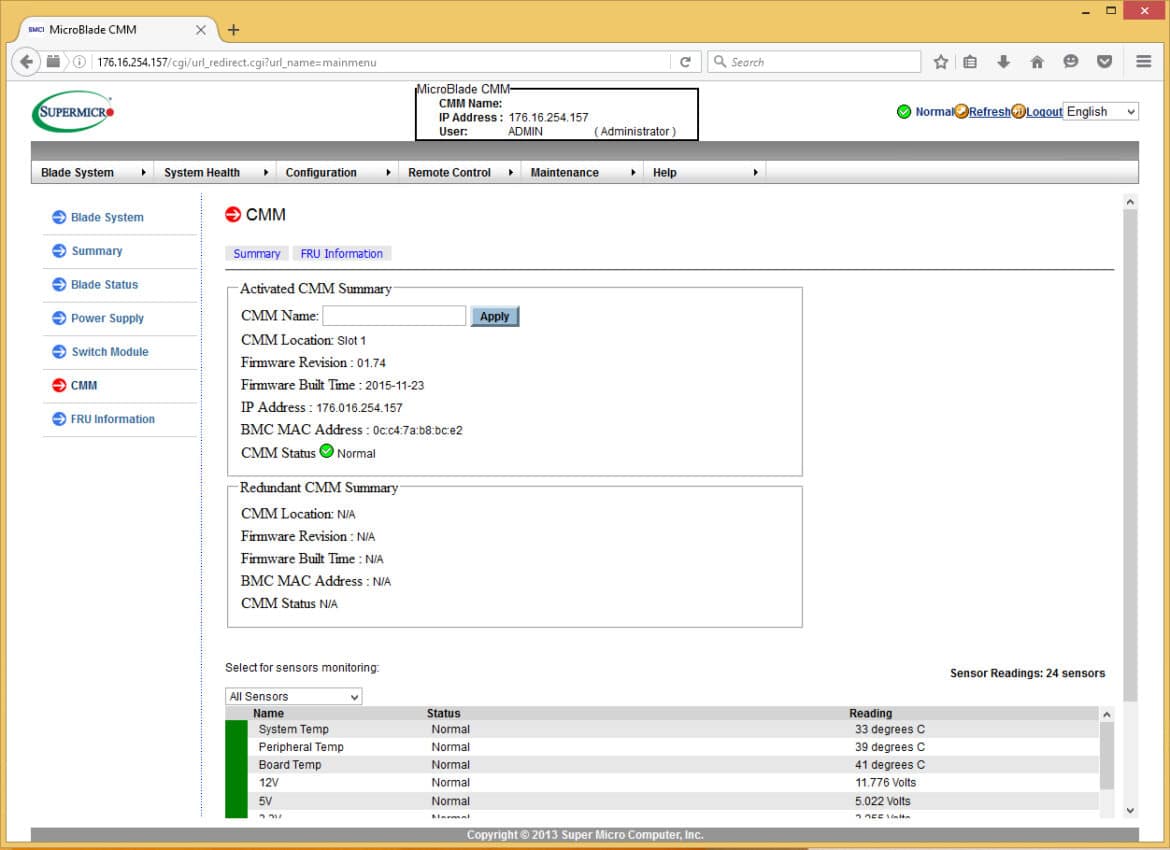Click the Apply button for CMM Name
1170x850 pixels.
[495, 316]
